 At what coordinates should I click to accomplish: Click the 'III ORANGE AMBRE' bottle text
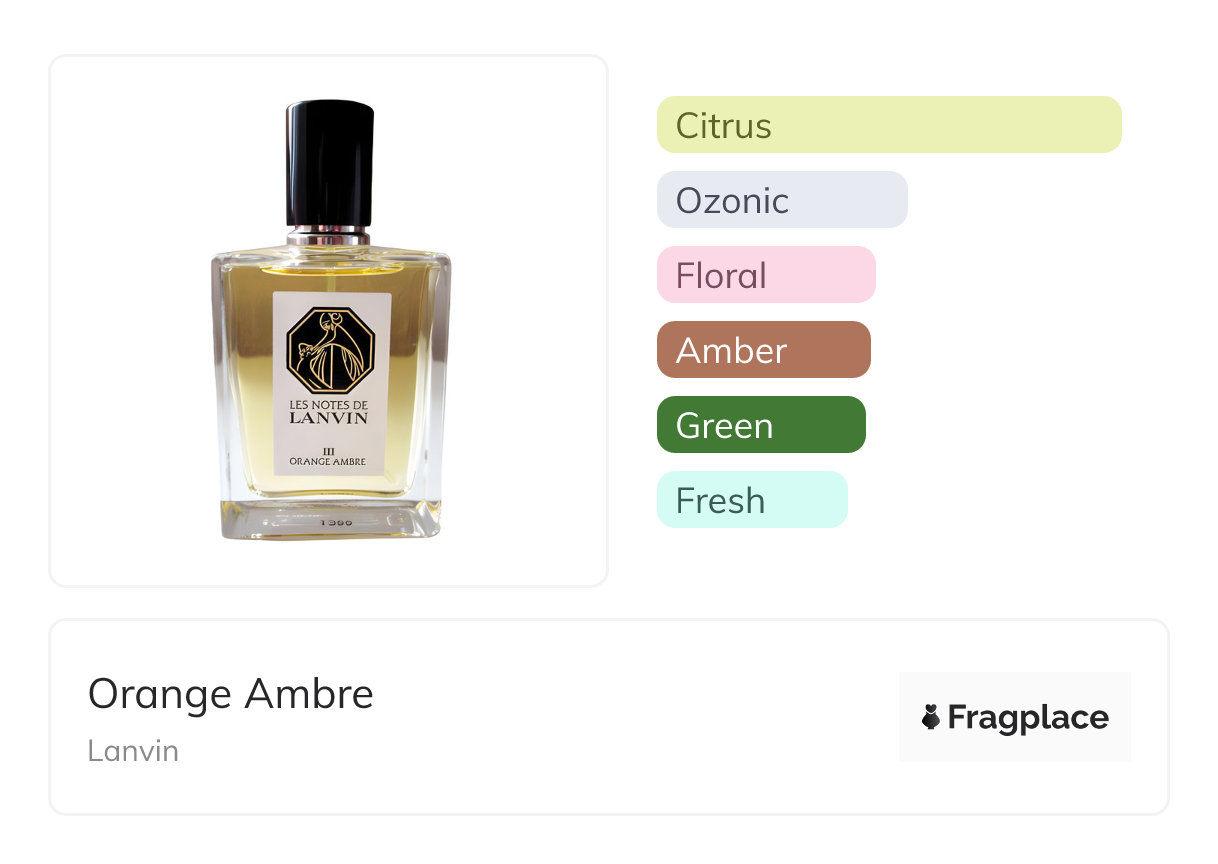coord(328,456)
